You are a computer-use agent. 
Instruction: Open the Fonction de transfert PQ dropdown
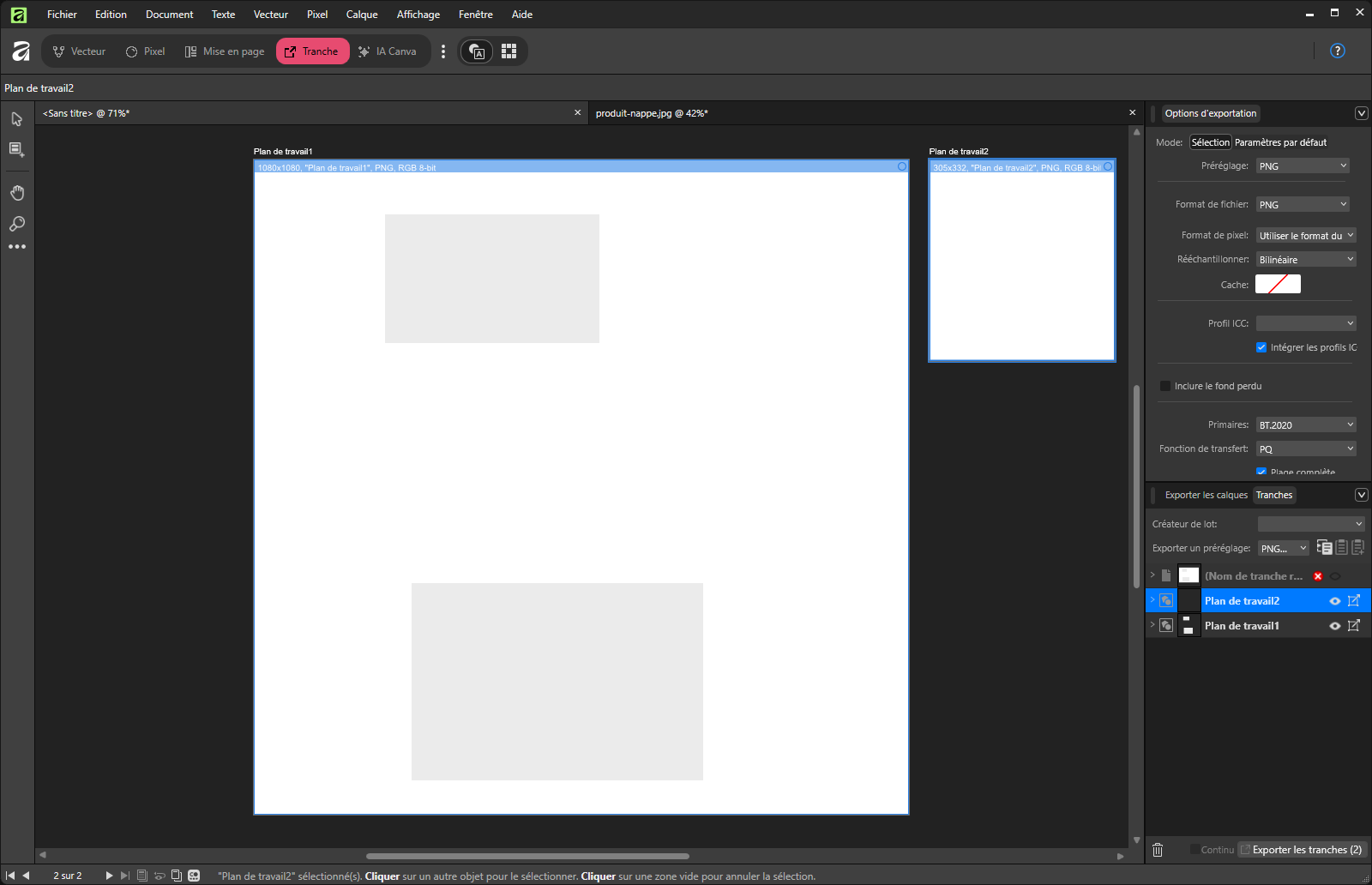point(1306,449)
